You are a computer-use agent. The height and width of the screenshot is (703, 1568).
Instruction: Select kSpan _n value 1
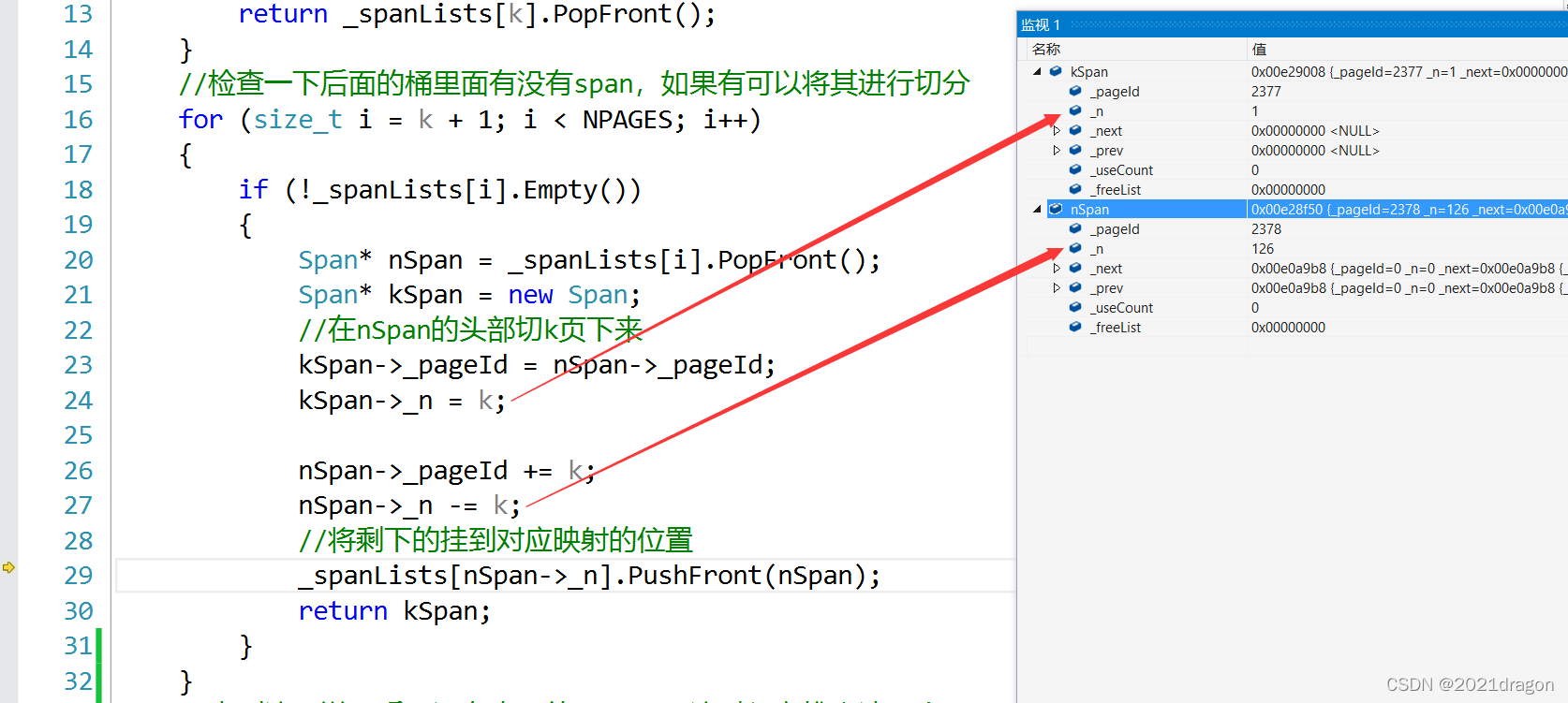pyautogui.click(x=1255, y=110)
